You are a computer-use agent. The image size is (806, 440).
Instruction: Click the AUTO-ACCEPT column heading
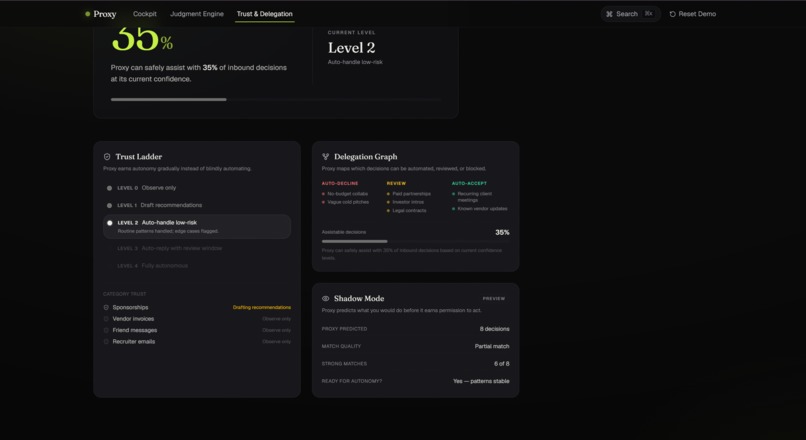tap(469, 184)
